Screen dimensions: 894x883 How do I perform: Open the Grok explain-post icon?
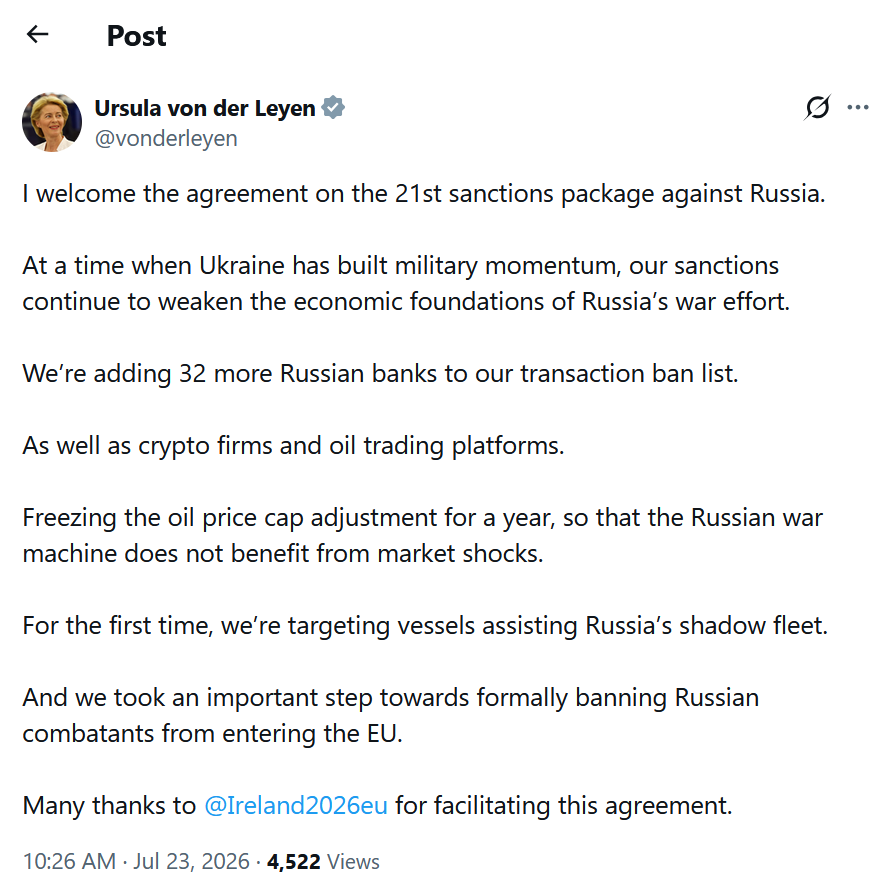coord(818,107)
